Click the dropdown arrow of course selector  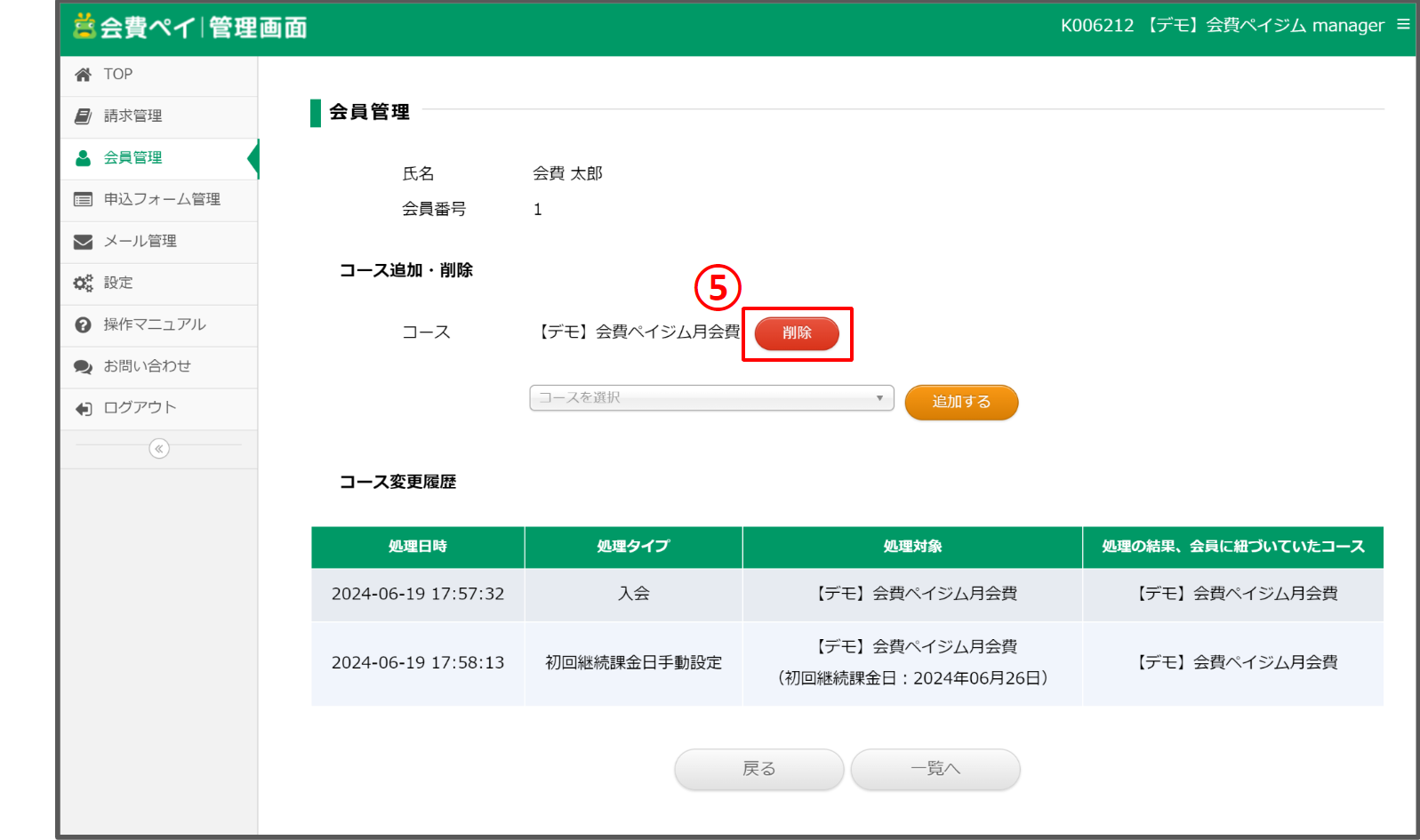(x=879, y=397)
